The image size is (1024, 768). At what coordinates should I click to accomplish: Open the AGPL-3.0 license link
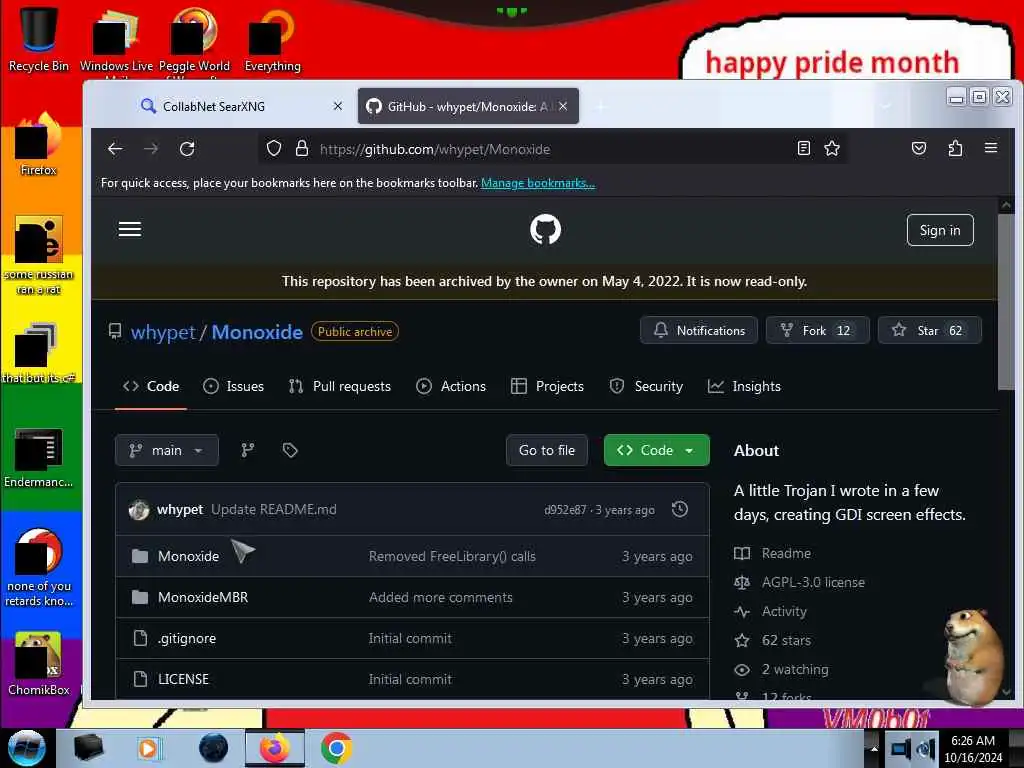click(x=799, y=582)
